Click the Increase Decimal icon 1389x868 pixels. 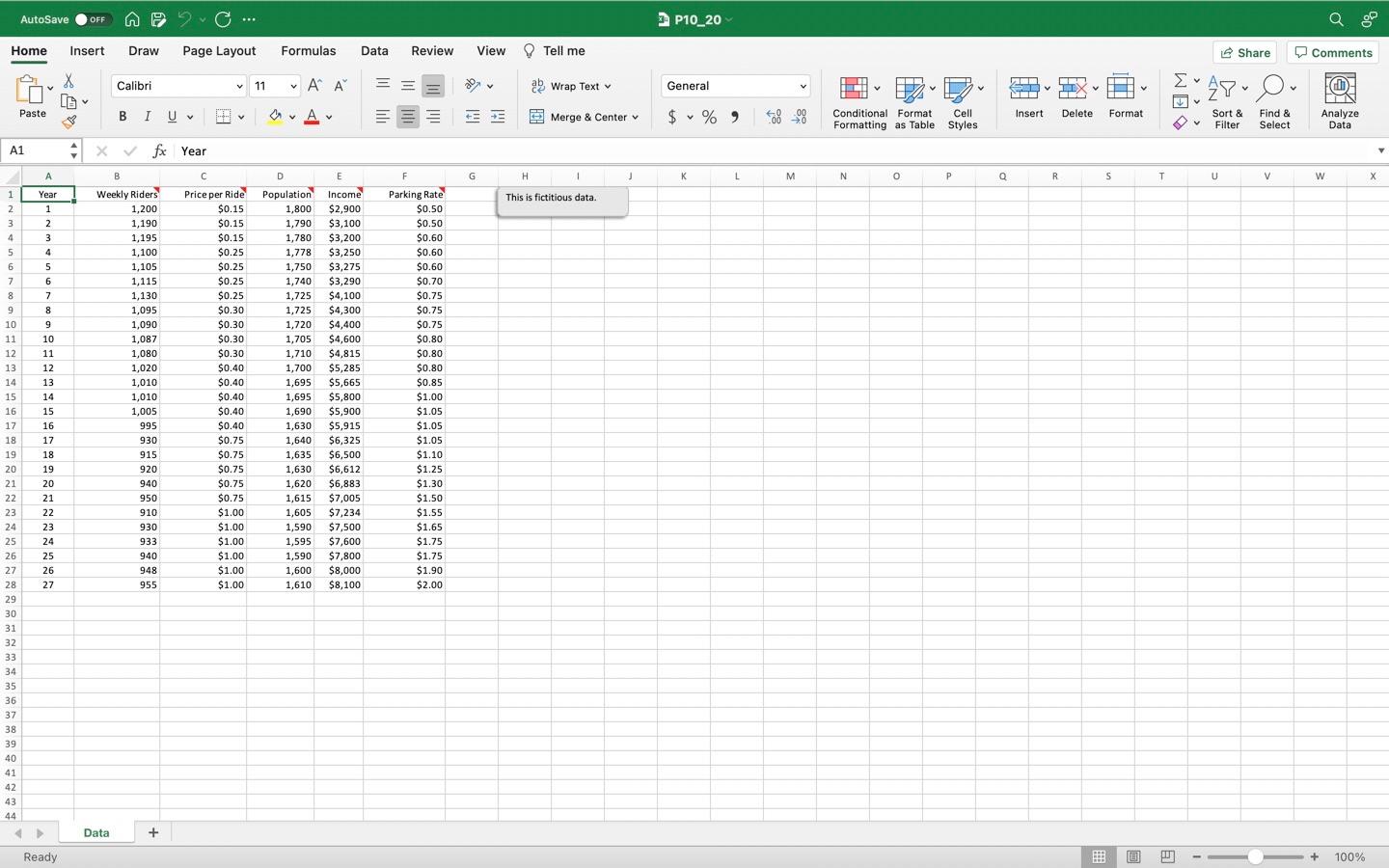click(774, 117)
